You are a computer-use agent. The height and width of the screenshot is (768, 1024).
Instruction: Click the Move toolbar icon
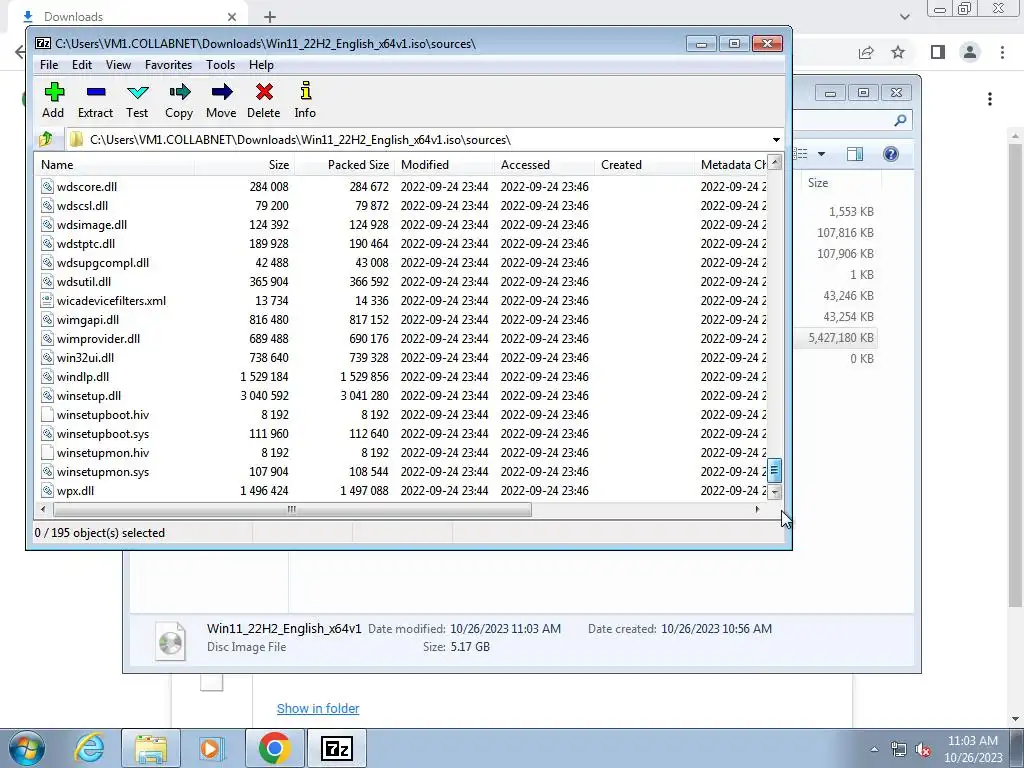[x=221, y=100]
